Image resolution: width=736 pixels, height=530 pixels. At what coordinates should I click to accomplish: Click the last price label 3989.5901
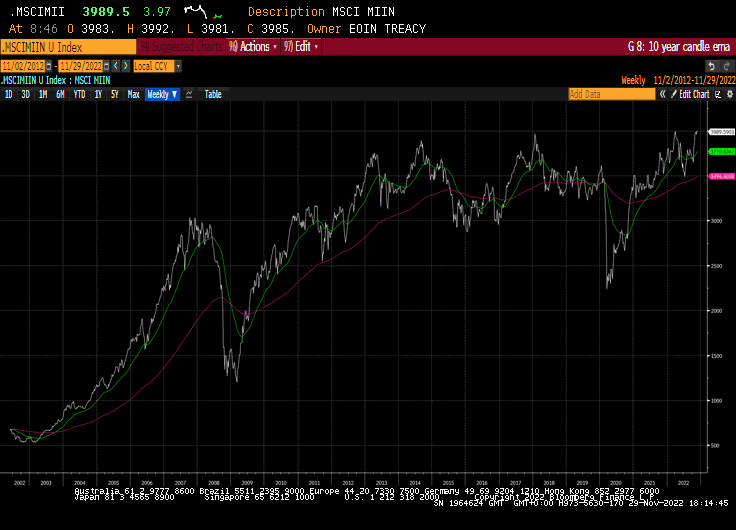tap(721, 132)
